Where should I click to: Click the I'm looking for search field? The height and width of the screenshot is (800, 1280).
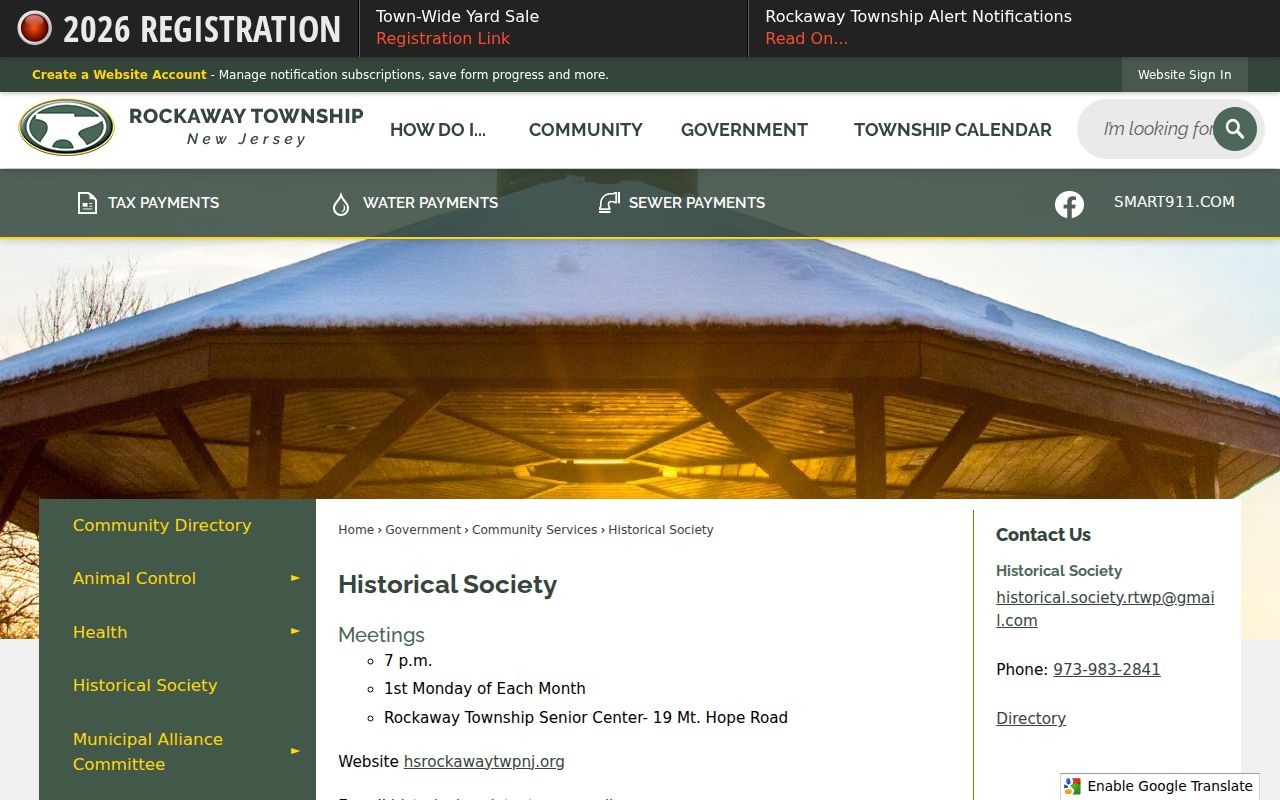(1157, 129)
